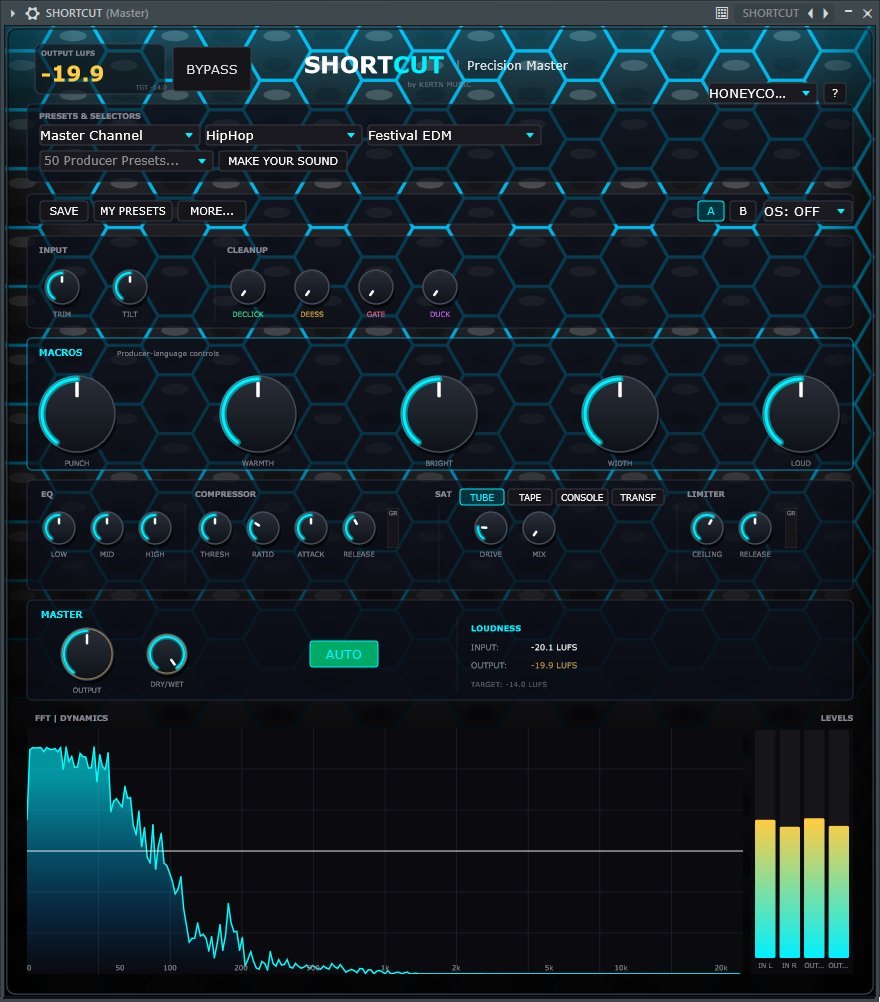Click the DEESS cleanup knob
Screen dimensions: 880x1002
[x=312, y=287]
